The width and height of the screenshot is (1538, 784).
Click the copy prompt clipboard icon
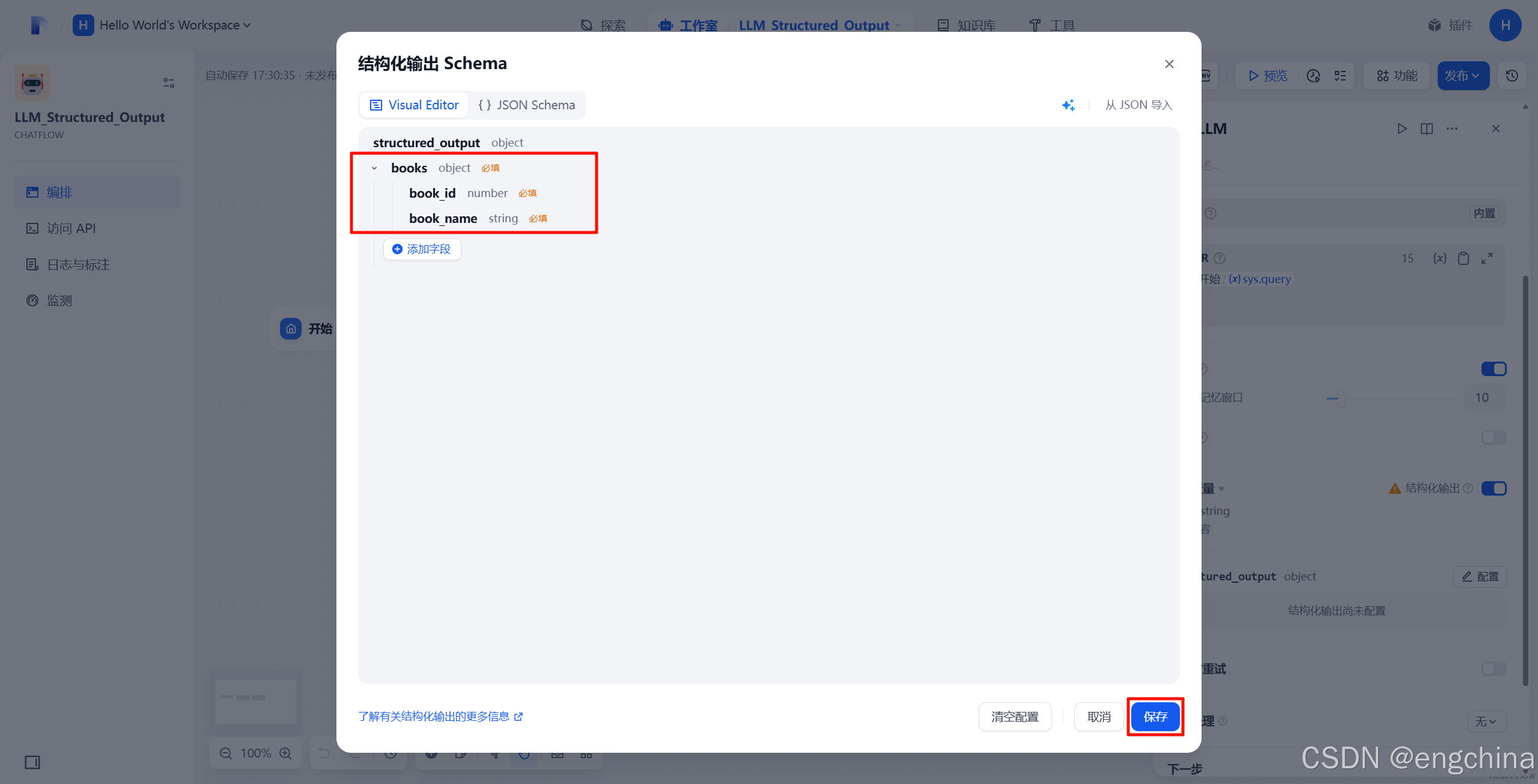(x=1464, y=258)
